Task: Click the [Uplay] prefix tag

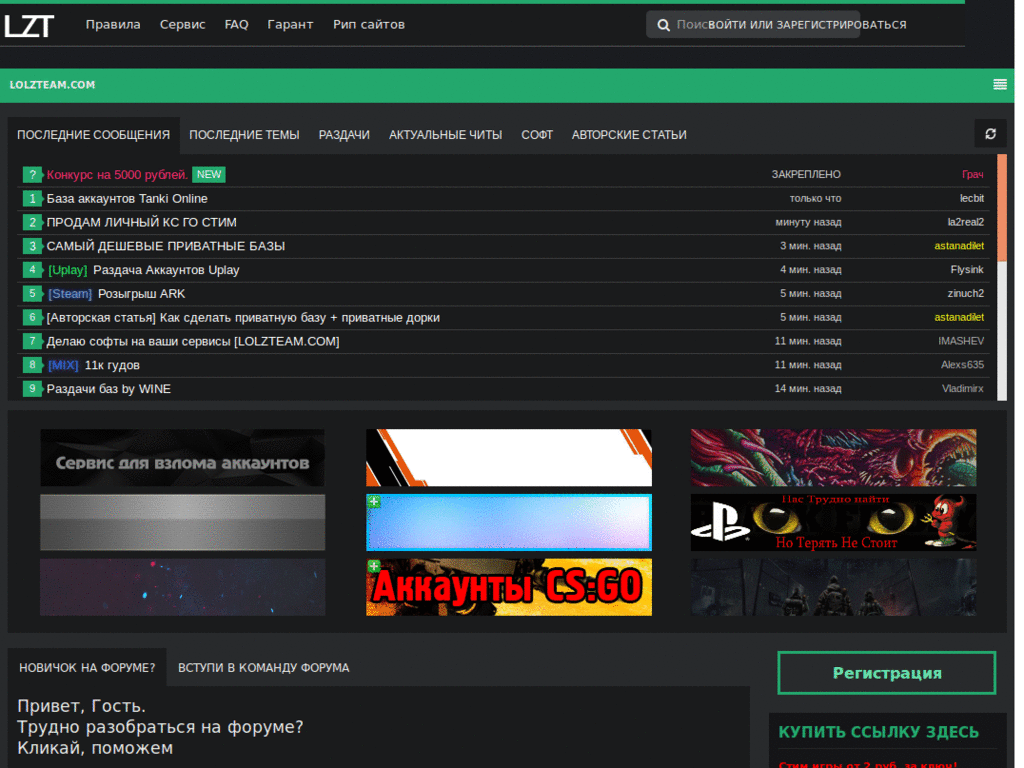Action: (67, 270)
